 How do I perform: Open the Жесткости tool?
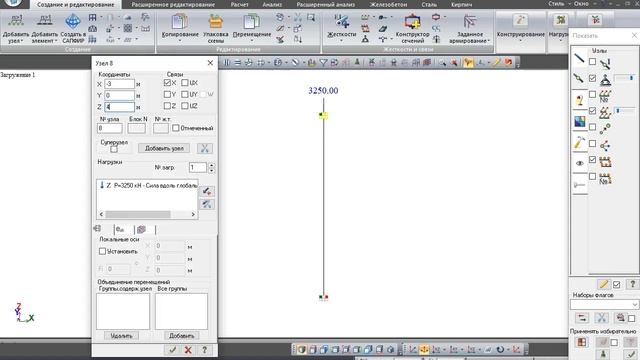[x=342, y=22]
